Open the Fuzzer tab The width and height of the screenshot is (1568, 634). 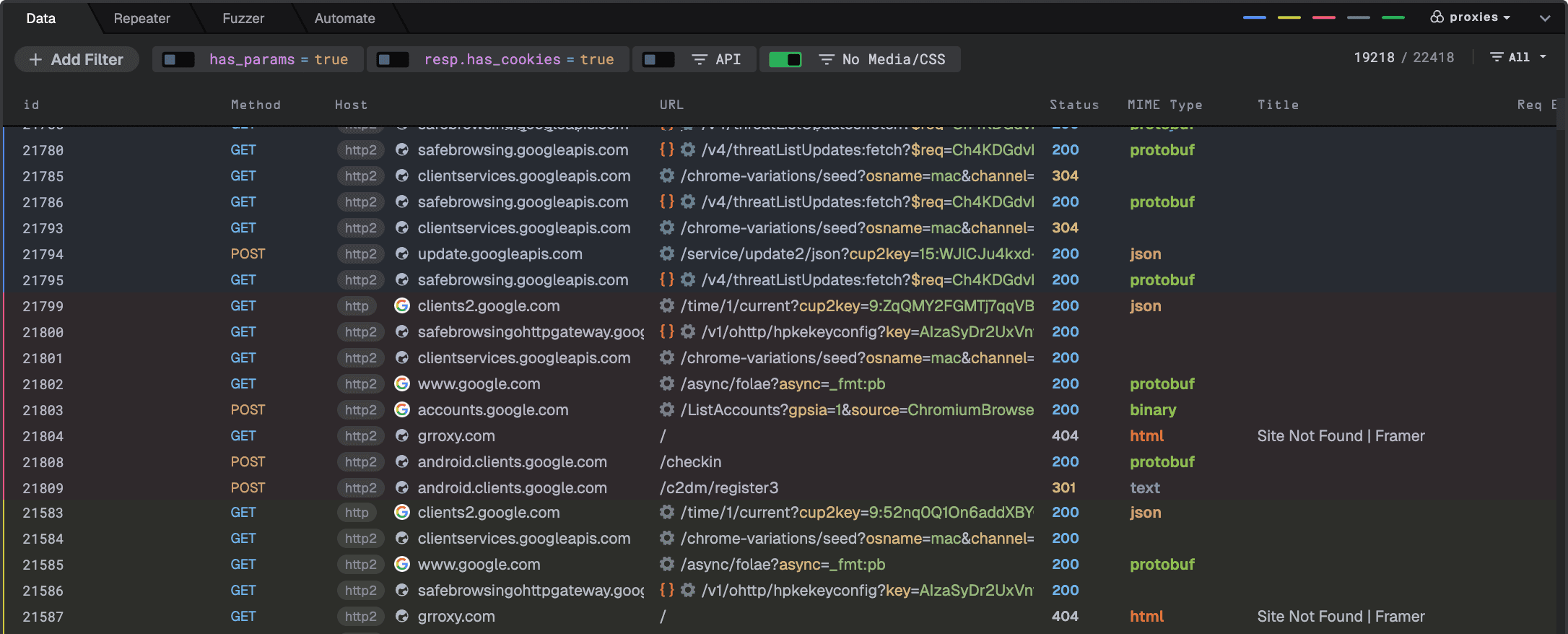tap(243, 18)
